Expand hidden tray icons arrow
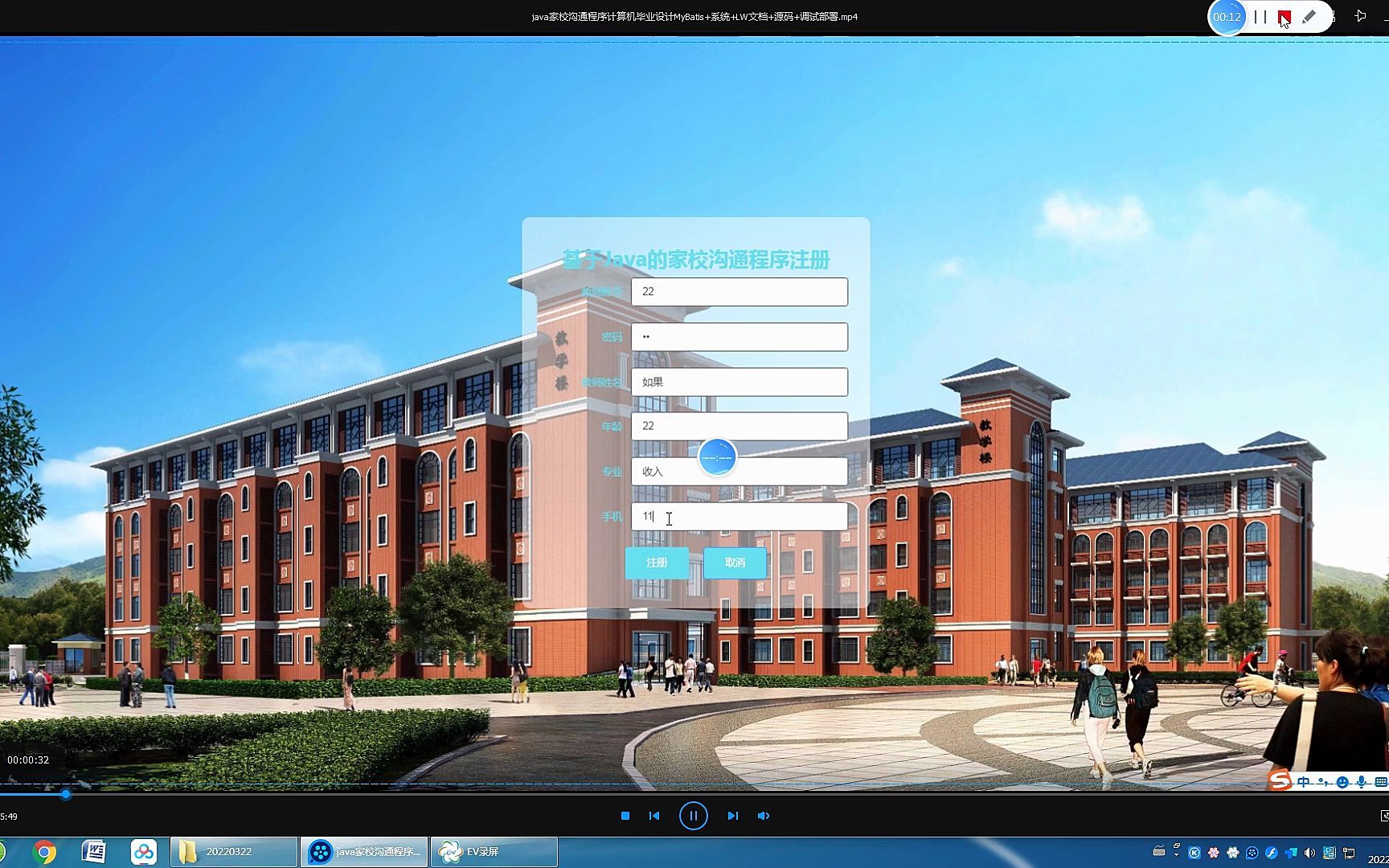Image resolution: width=1389 pixels, height=868 pixels. coord(1177,854)
